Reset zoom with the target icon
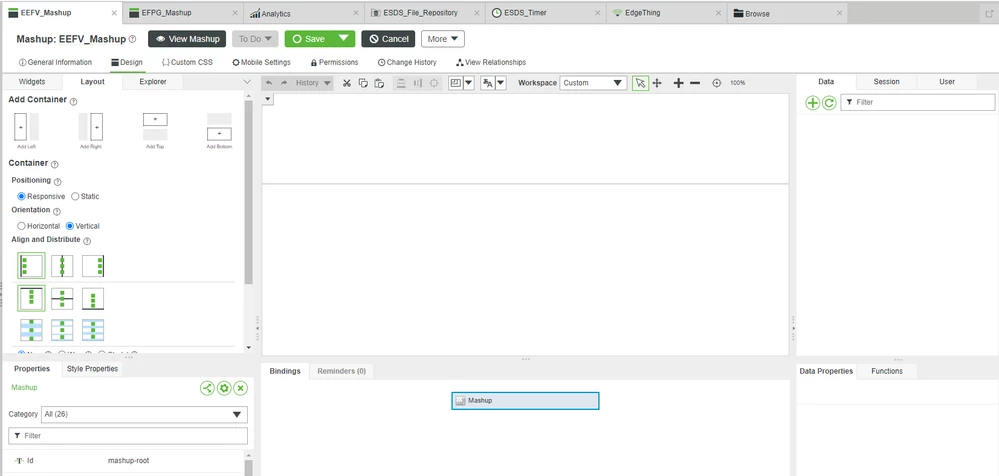The width and height of the screenshot is (999, 476). pyautogui.click(x=717, y=83)
